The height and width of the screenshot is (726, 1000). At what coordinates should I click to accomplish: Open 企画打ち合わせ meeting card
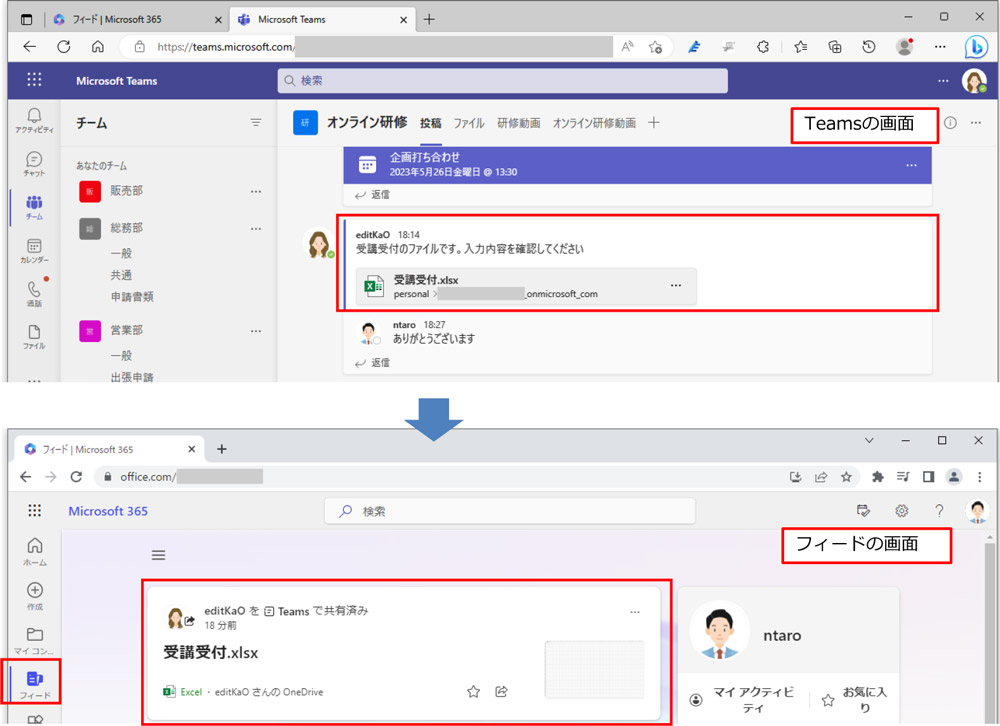click(x=637, y=165)
